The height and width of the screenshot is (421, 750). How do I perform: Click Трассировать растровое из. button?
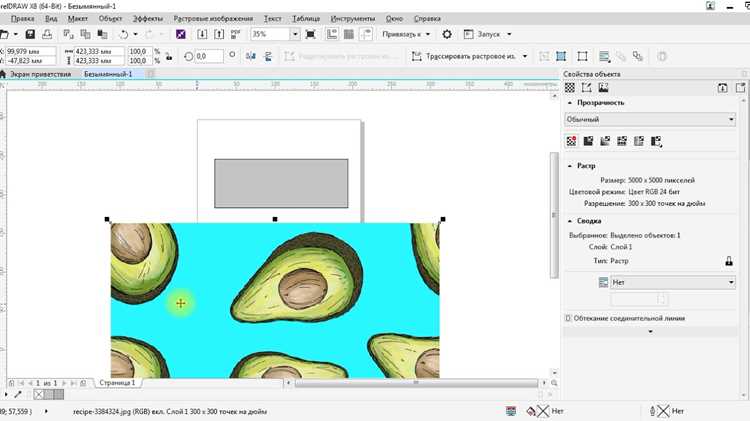(464, 56)
